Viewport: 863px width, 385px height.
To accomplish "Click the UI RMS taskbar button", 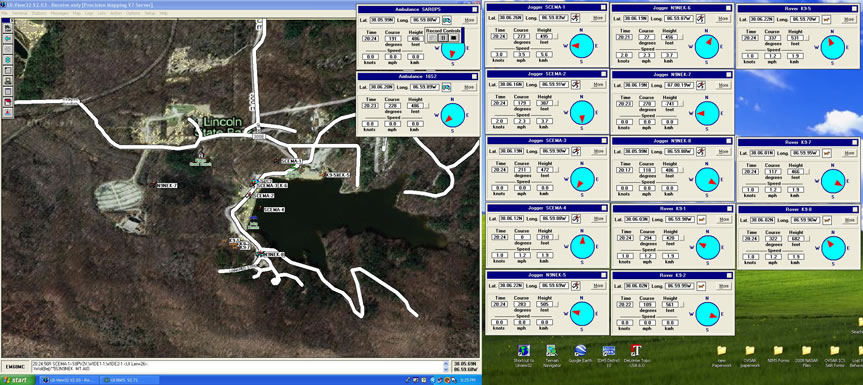I will click(129, 380).
